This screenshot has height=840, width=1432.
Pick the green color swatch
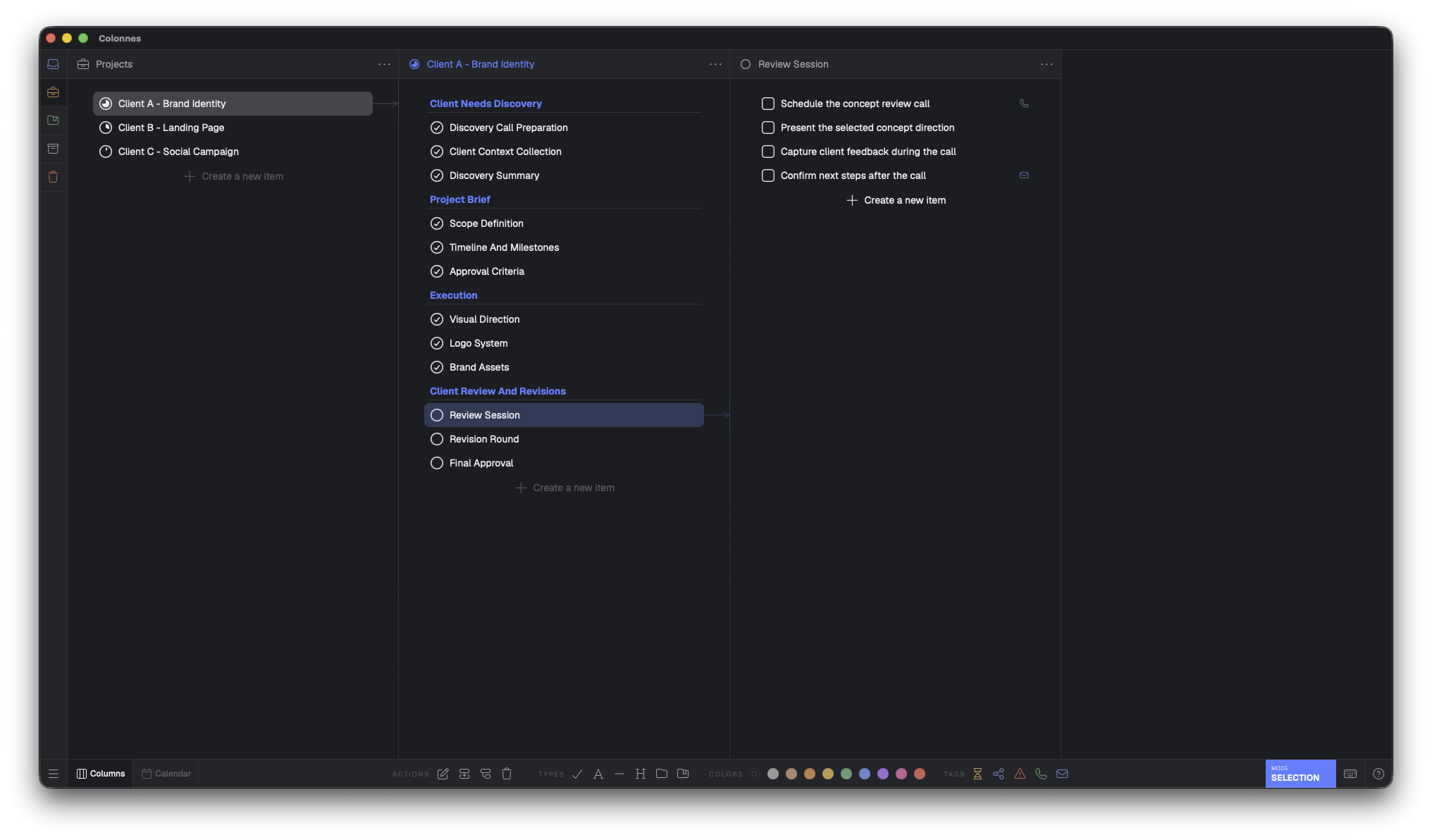coord(846,774)
